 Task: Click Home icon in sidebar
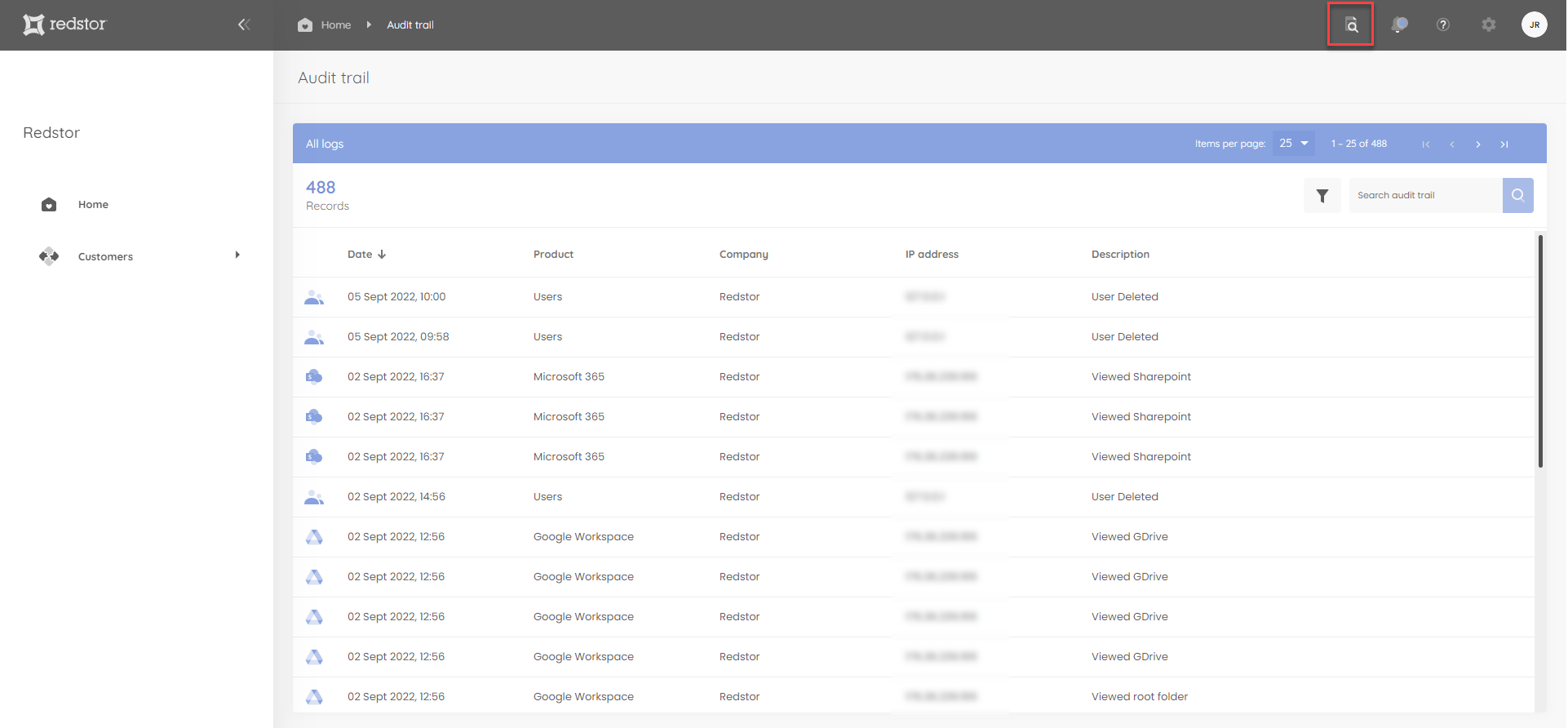[49, 204]
